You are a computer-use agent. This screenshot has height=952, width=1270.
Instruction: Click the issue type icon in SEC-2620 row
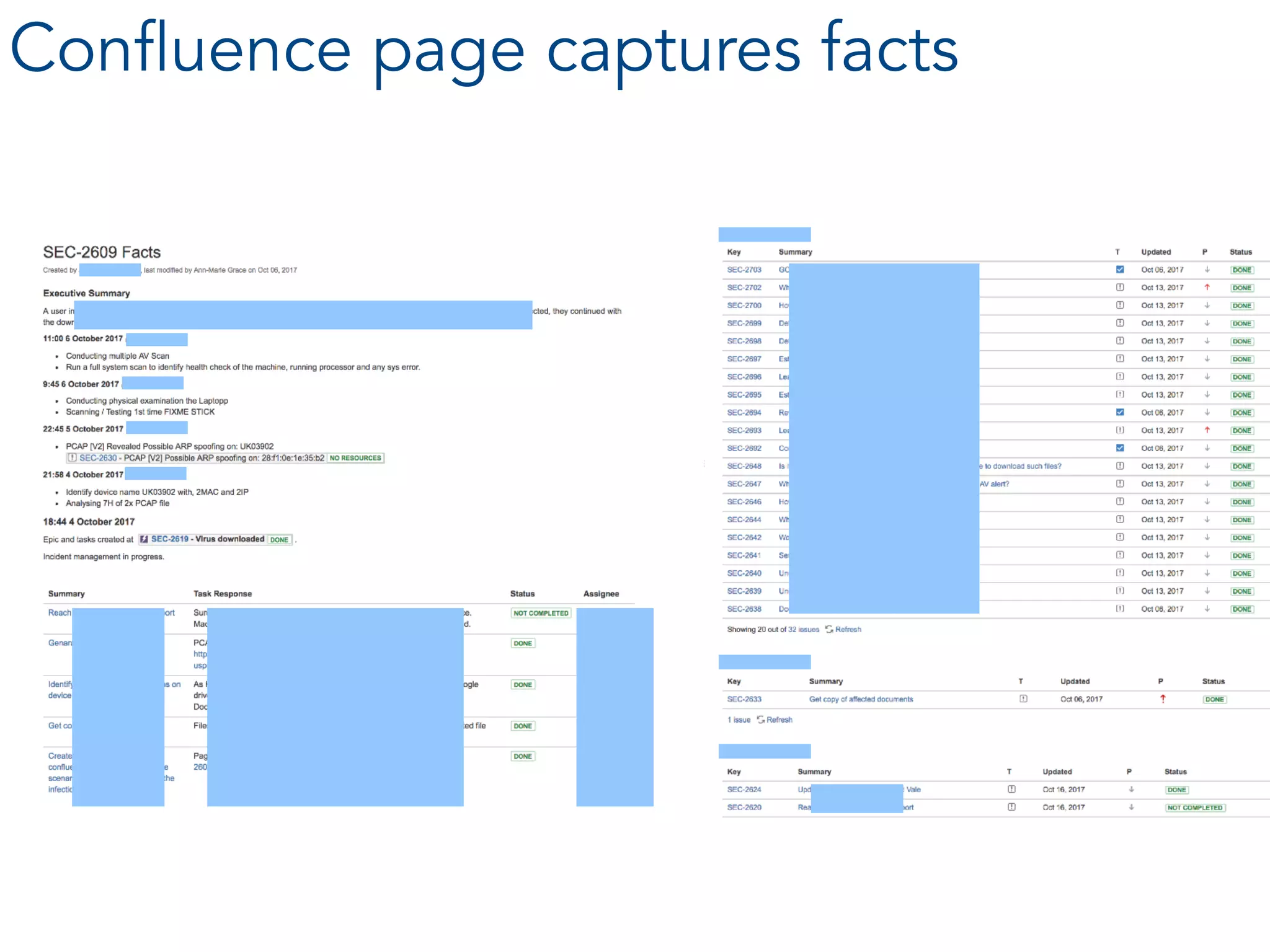click(x=1011, y=807)
